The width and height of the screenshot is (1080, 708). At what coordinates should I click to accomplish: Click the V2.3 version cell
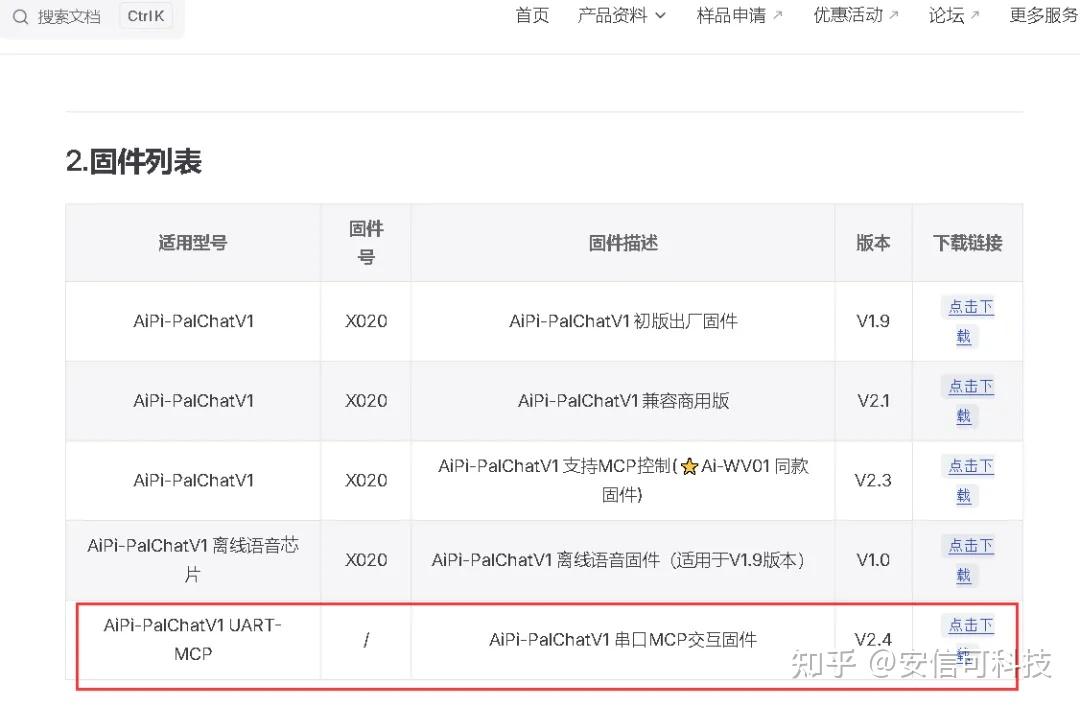873,480
